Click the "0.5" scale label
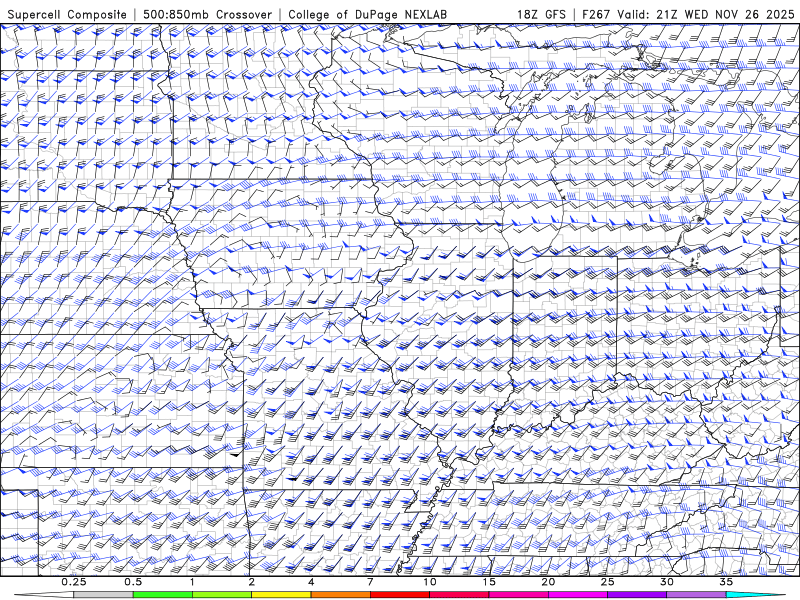Viewport: 800px width, 600px height. (x=133, y=582)
